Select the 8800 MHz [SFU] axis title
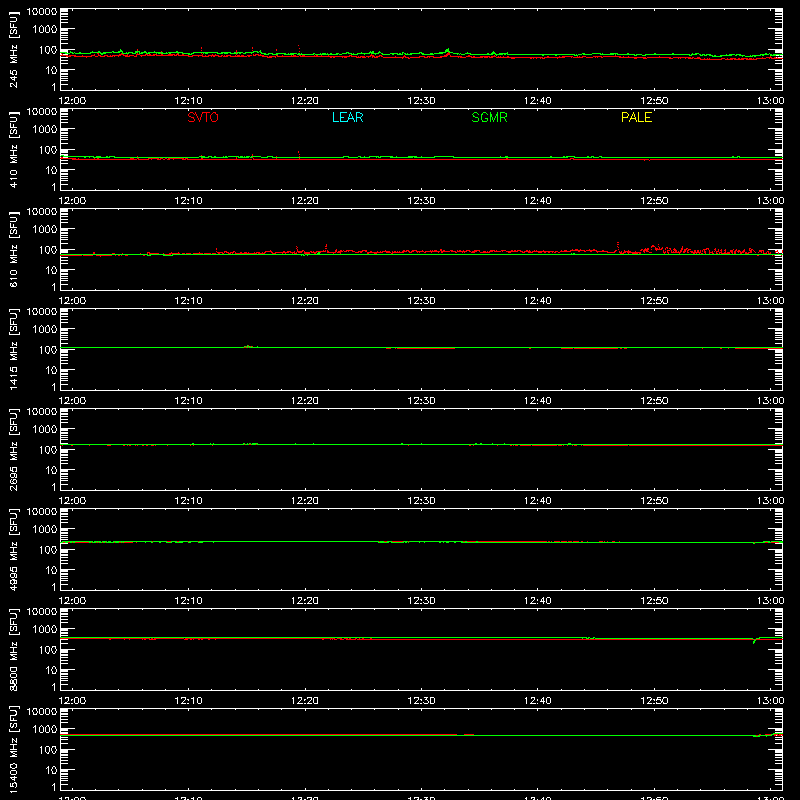The height and width of the screenshot is (800, 800). [x=14, y=649]
